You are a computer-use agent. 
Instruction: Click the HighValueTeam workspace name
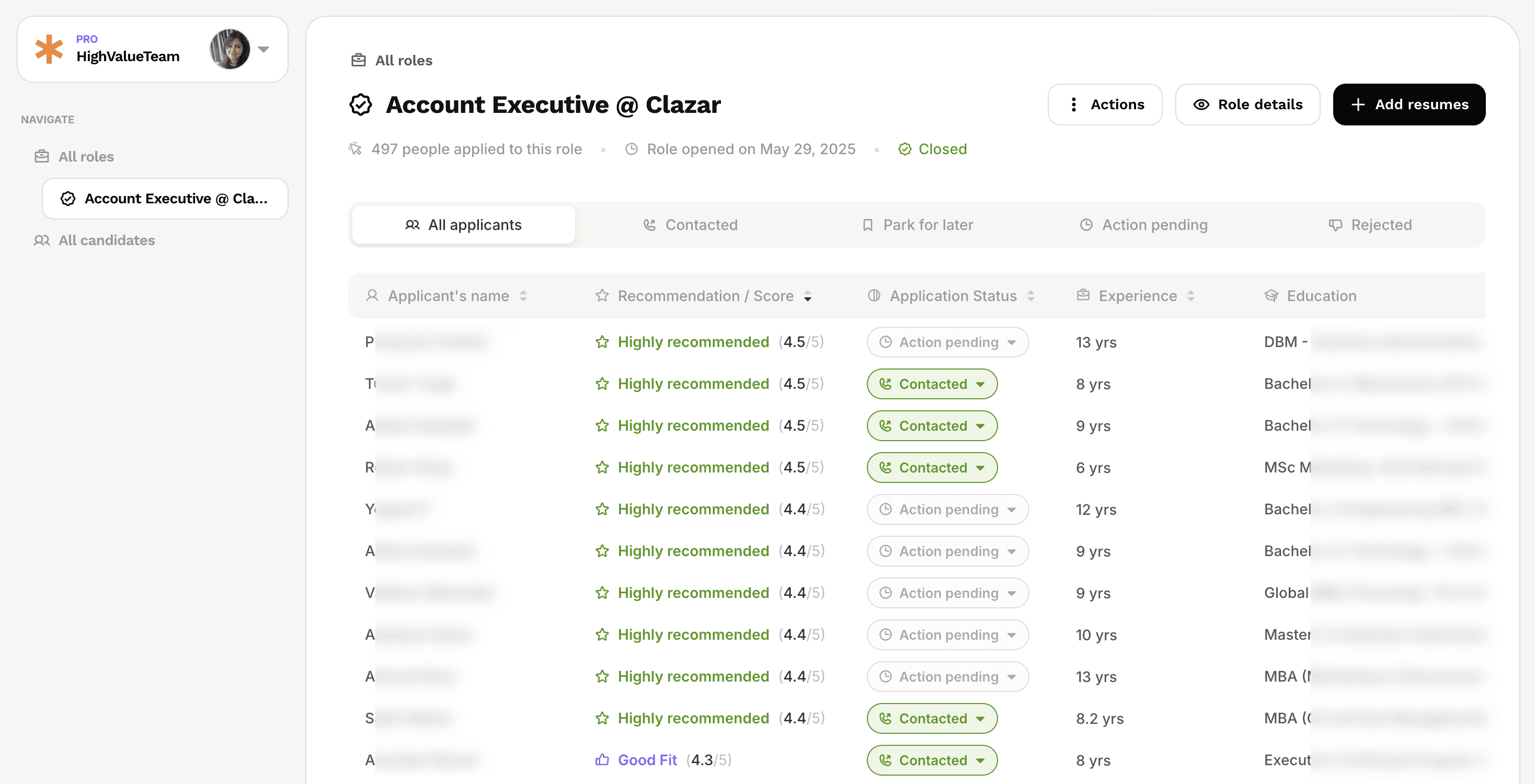pos(128,56)
